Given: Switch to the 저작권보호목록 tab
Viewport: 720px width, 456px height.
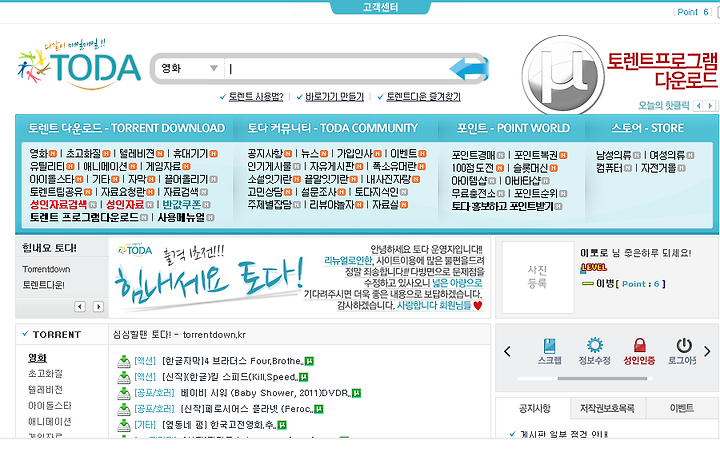Looking at the screenshot, I should click(x=607, y=408).
